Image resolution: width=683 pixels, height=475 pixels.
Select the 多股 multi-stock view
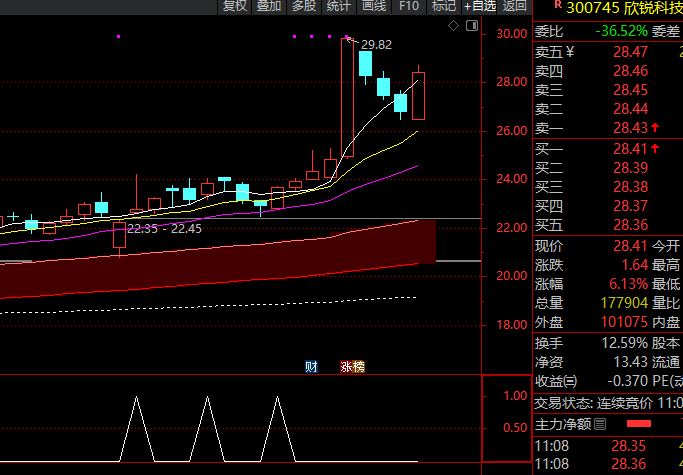click(304, 6)
